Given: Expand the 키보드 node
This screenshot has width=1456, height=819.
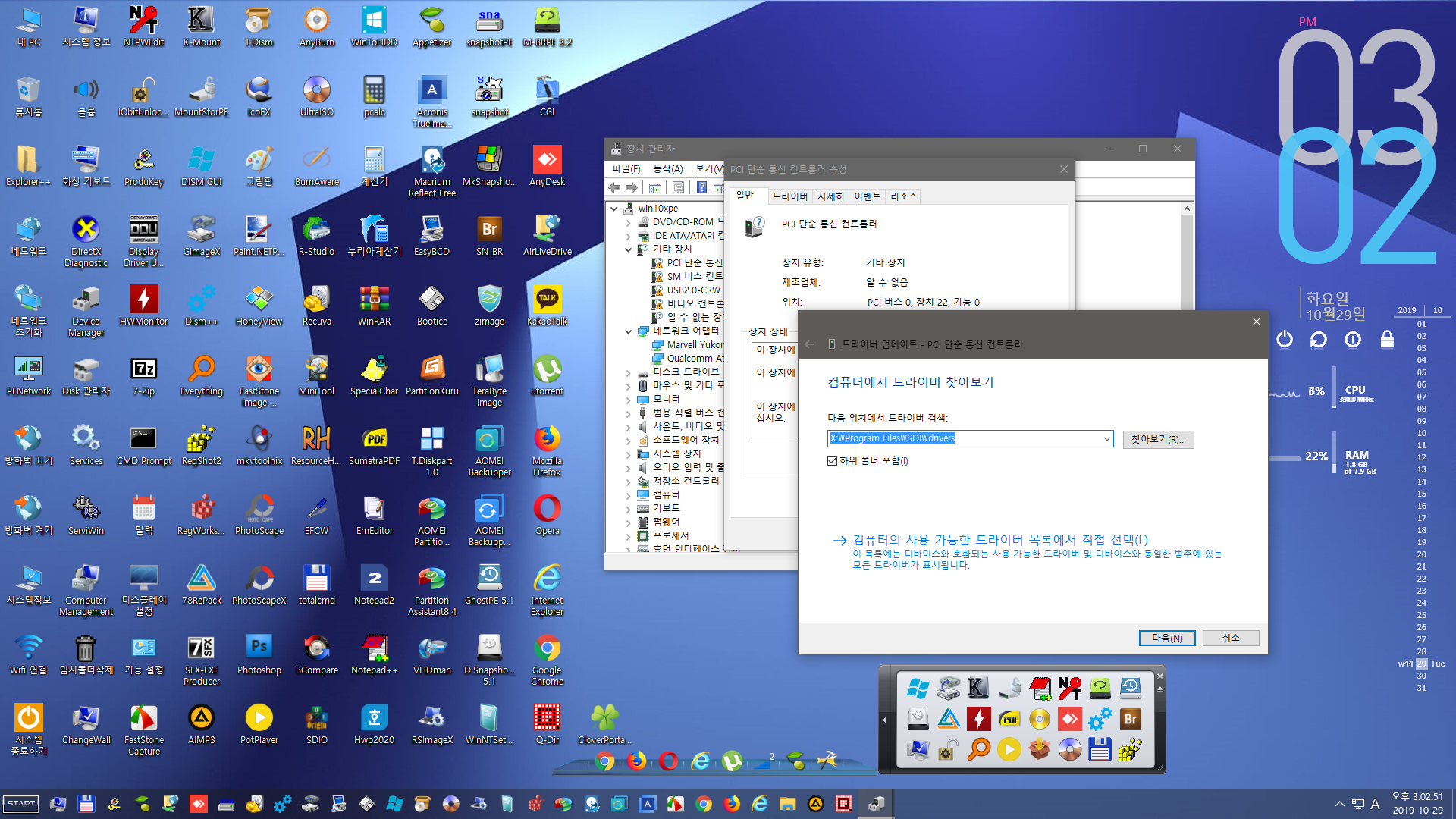Looking at the screenshot, I should (x=628, y=509).
